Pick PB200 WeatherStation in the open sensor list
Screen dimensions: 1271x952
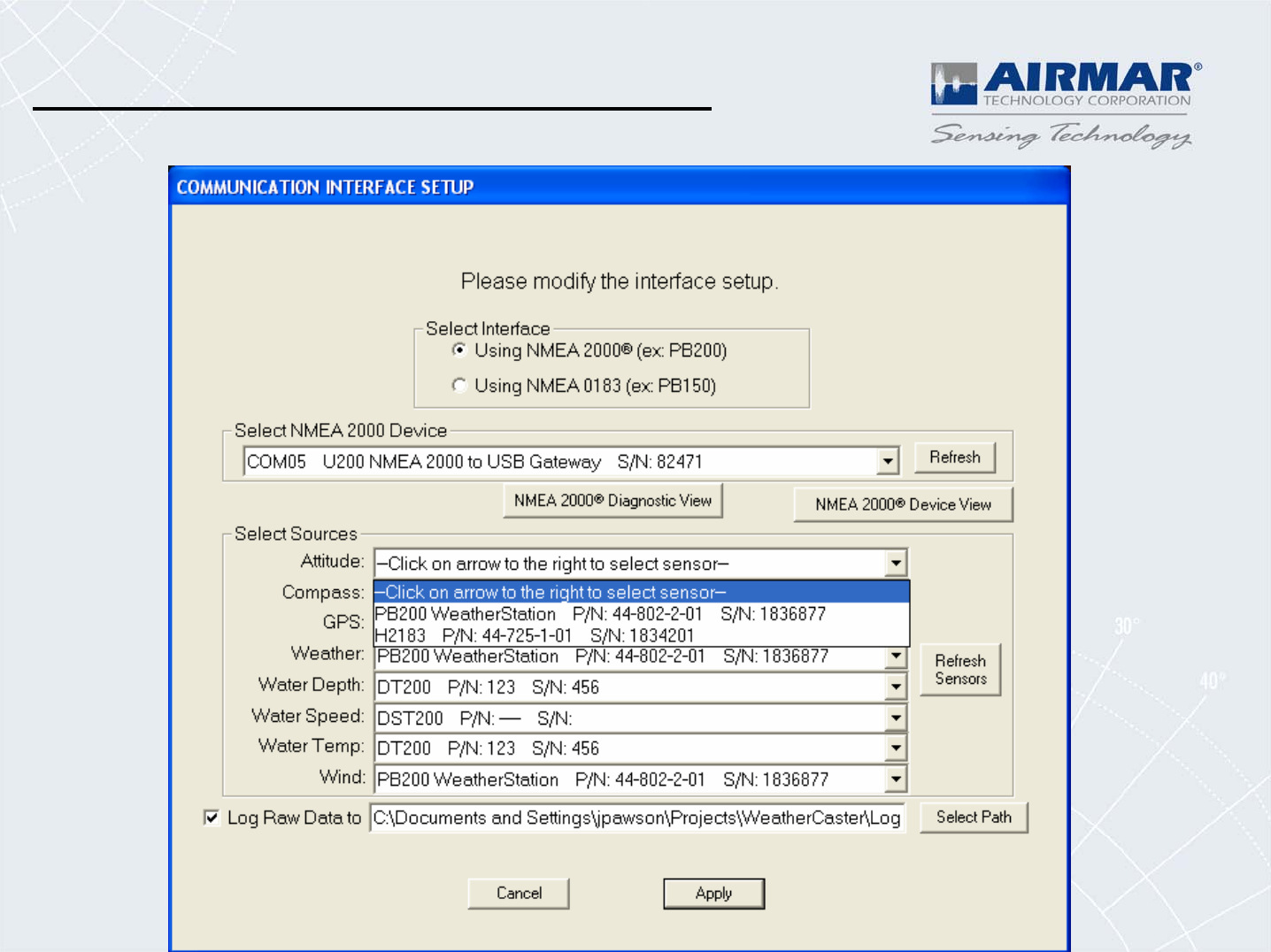pos(642,614)
